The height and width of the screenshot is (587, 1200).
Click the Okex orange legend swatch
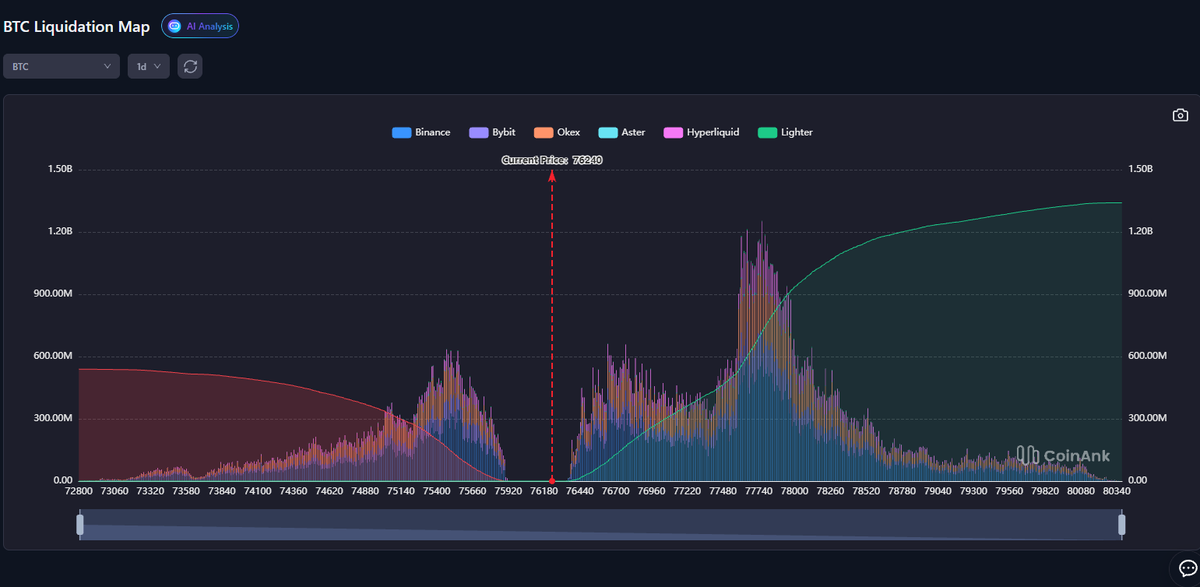pos(544,132)
